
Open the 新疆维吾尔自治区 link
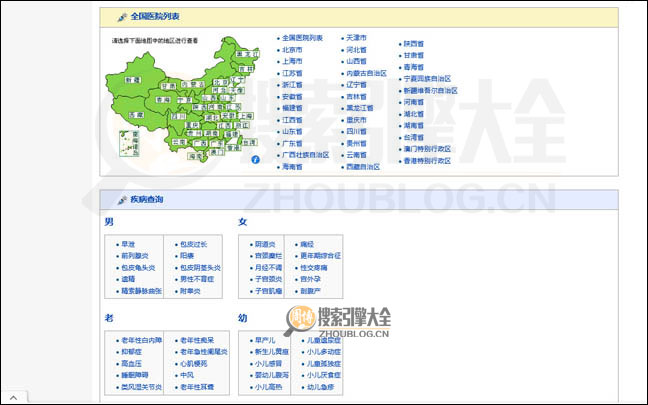(431, 91)
